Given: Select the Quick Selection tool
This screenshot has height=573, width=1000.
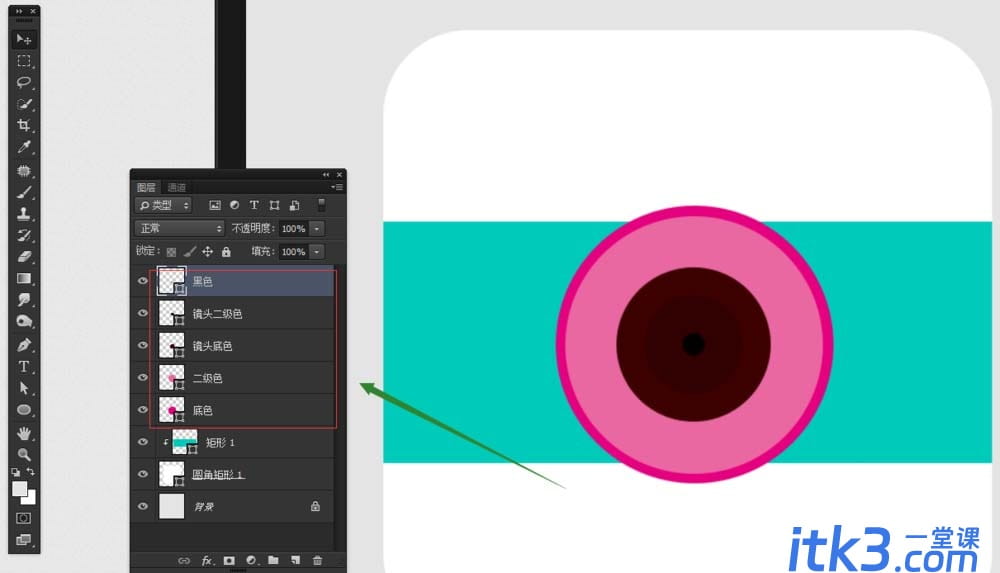Looking at the screenshot, I should point(24,104).
